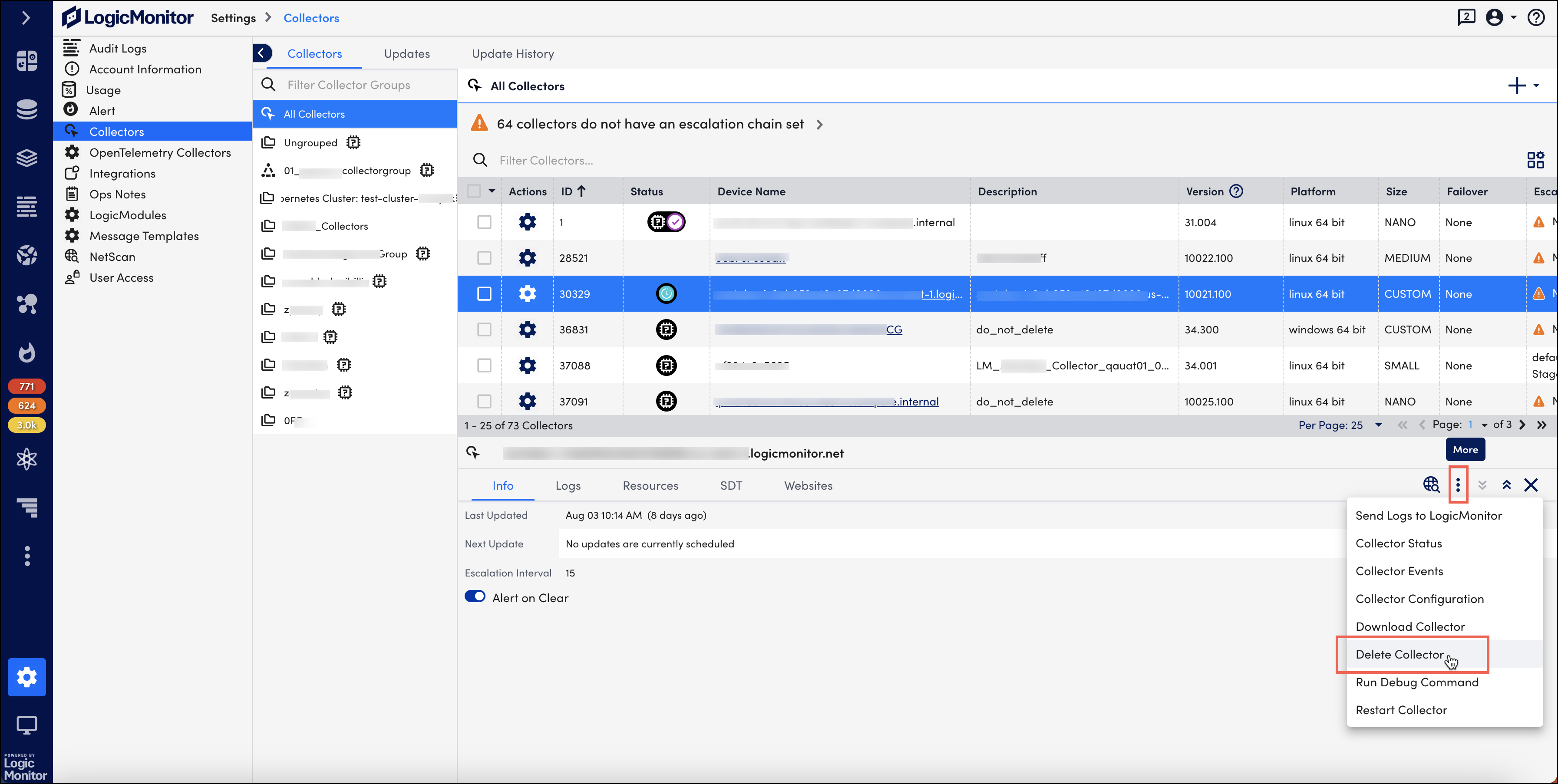
Task: Click the help question mark icon
Action: point(1535,17)
